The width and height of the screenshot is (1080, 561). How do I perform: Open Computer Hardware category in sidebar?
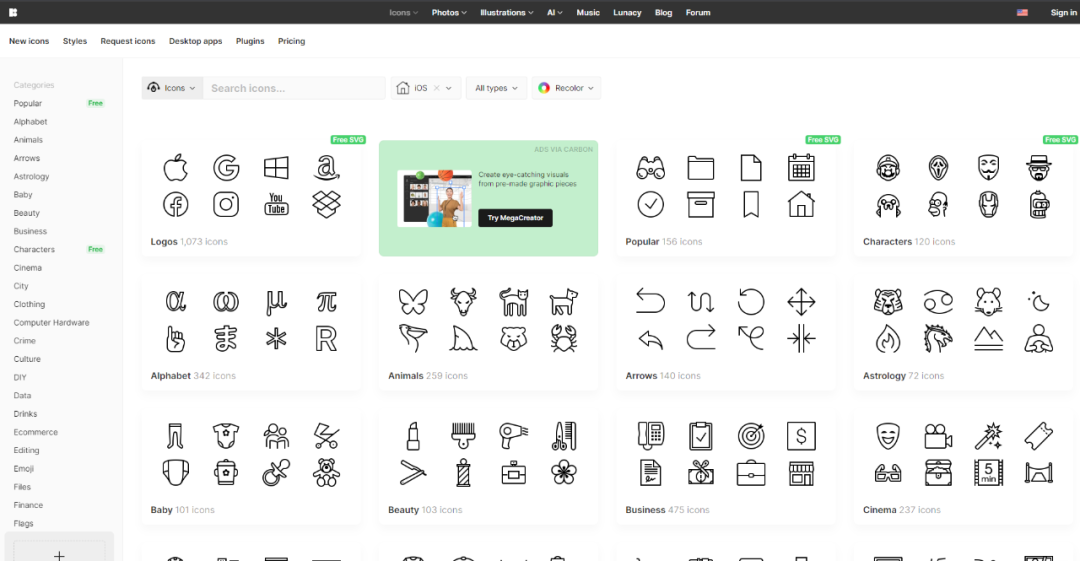(x=52, y=323)
